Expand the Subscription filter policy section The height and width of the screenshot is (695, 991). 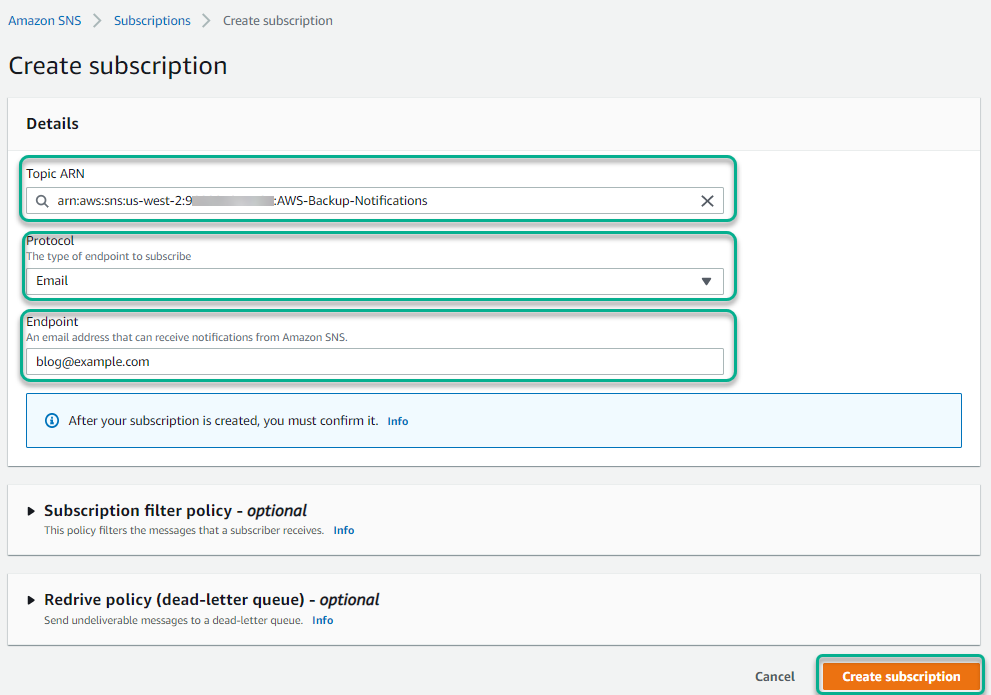coord(160,510)
